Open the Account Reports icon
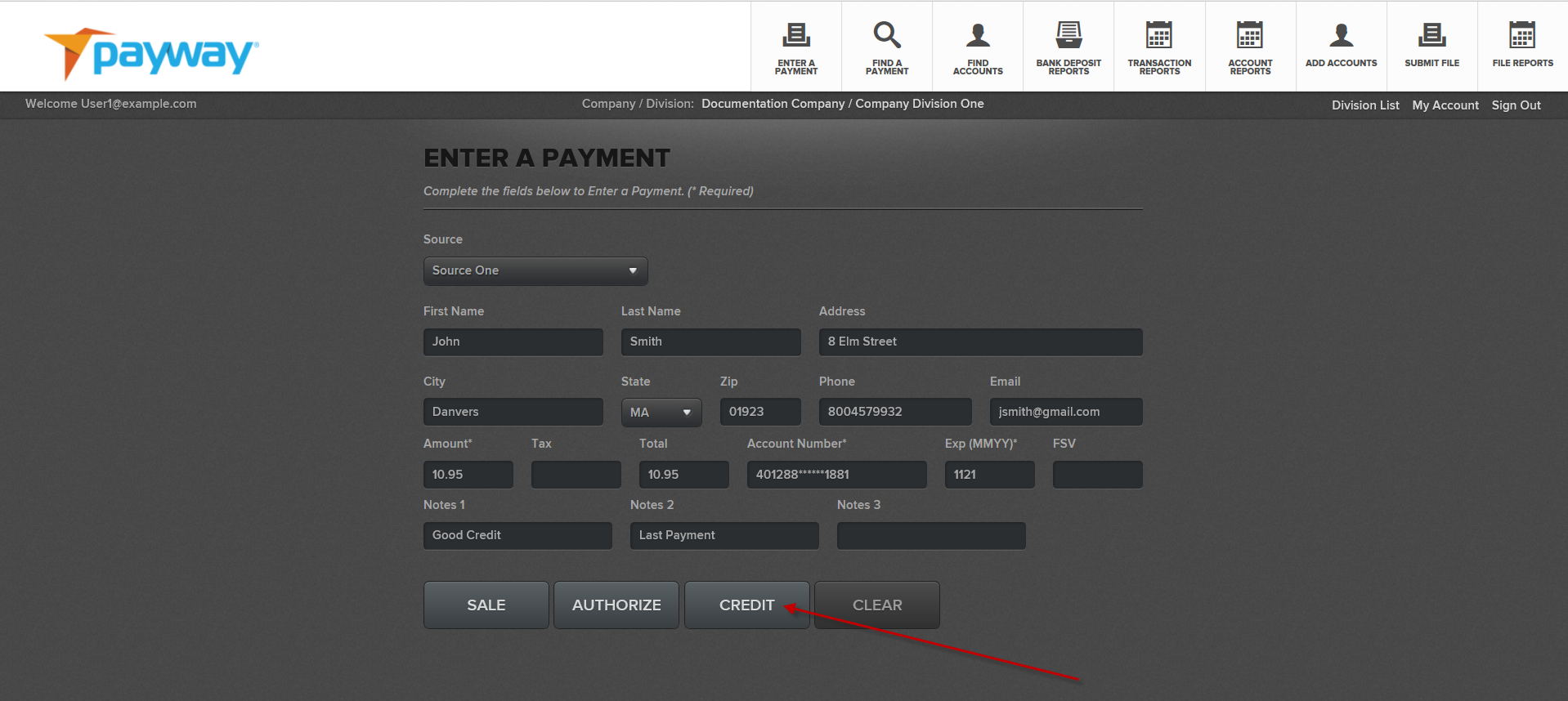This screenshot has width=1568, height=701. pyautogui.click(x=1250, y=36)
